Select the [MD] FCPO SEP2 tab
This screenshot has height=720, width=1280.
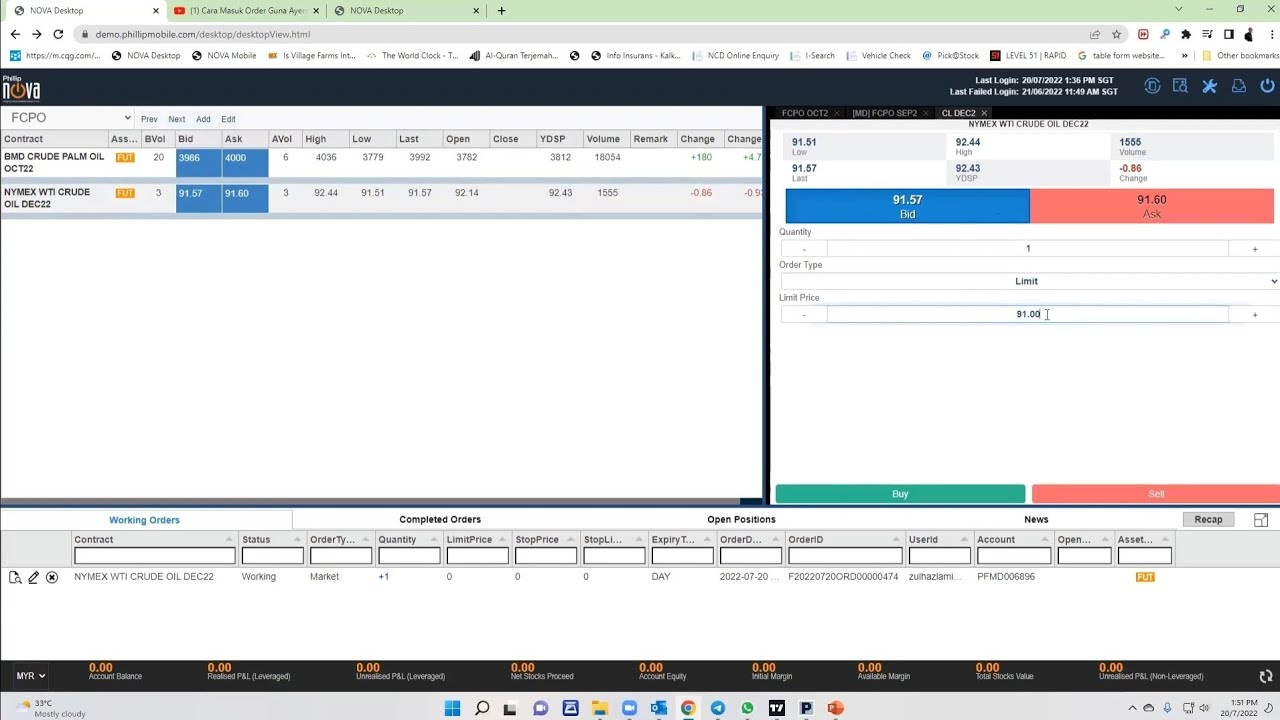tap(884, 113)
